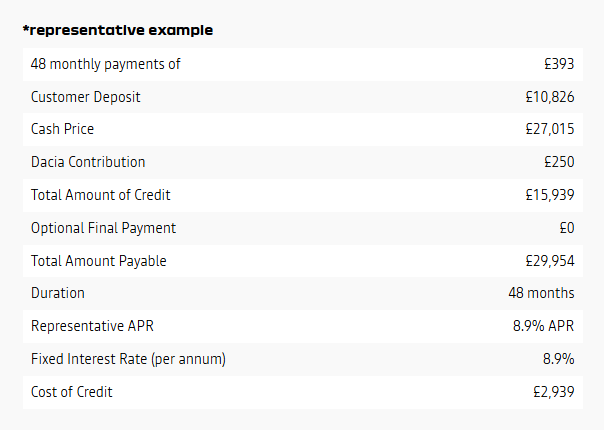
Task: Click the £393 monthly payment value
Action: [559, 64]
